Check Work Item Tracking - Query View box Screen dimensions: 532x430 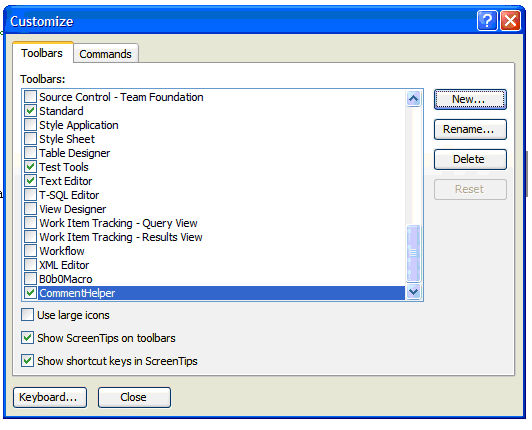tap(30, 223)
